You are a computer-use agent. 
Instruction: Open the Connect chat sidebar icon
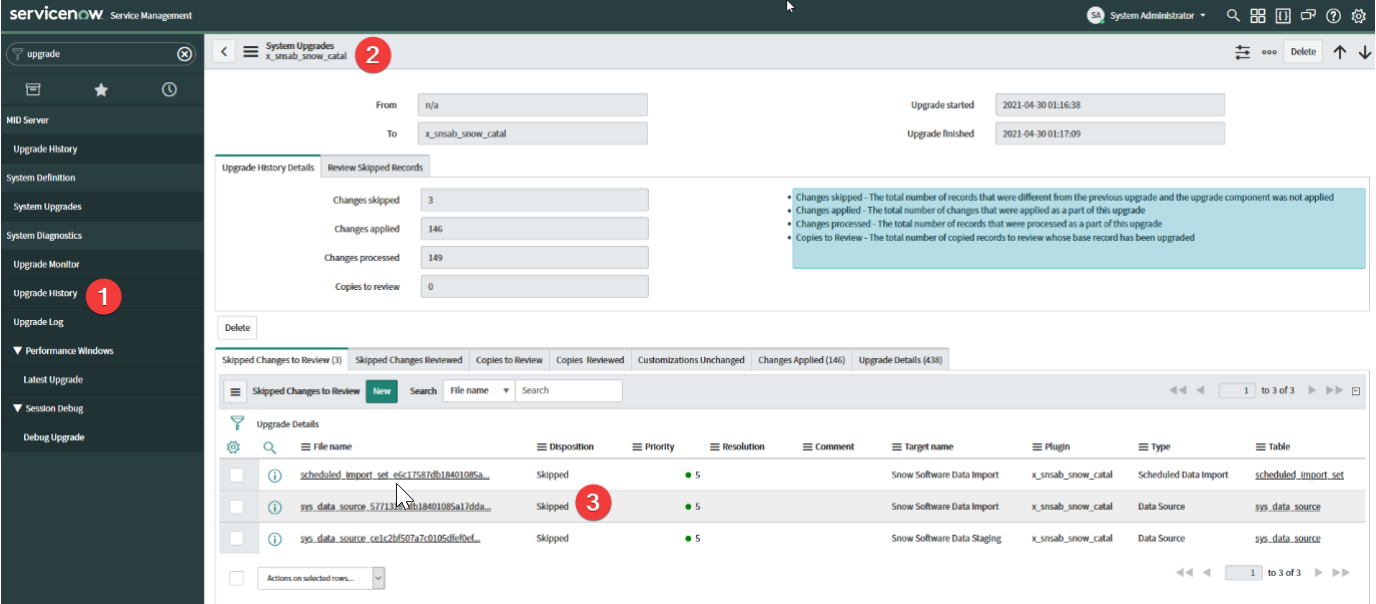click(1307, 15)
